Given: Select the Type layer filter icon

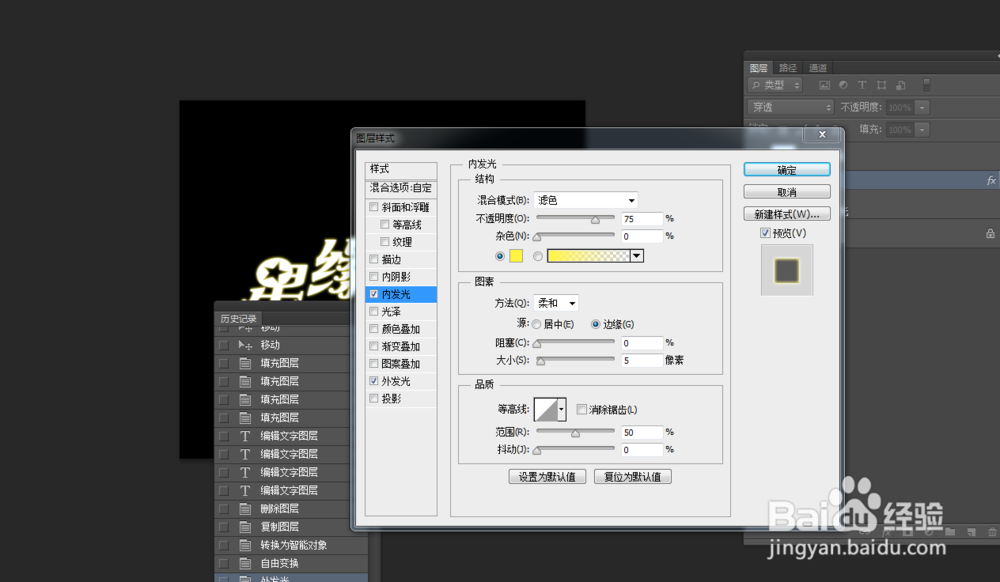Looking at the screenshot, I should click(862, 85).
